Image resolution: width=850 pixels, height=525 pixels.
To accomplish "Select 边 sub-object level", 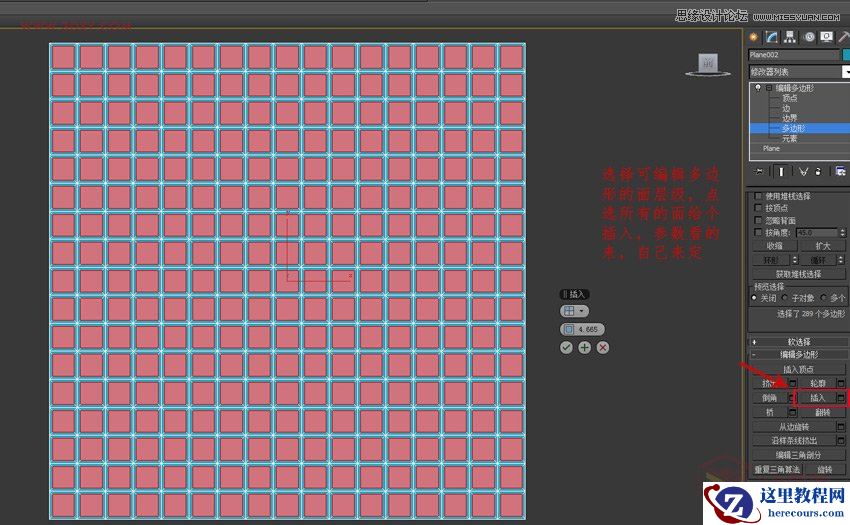I will tap(786, 108).
